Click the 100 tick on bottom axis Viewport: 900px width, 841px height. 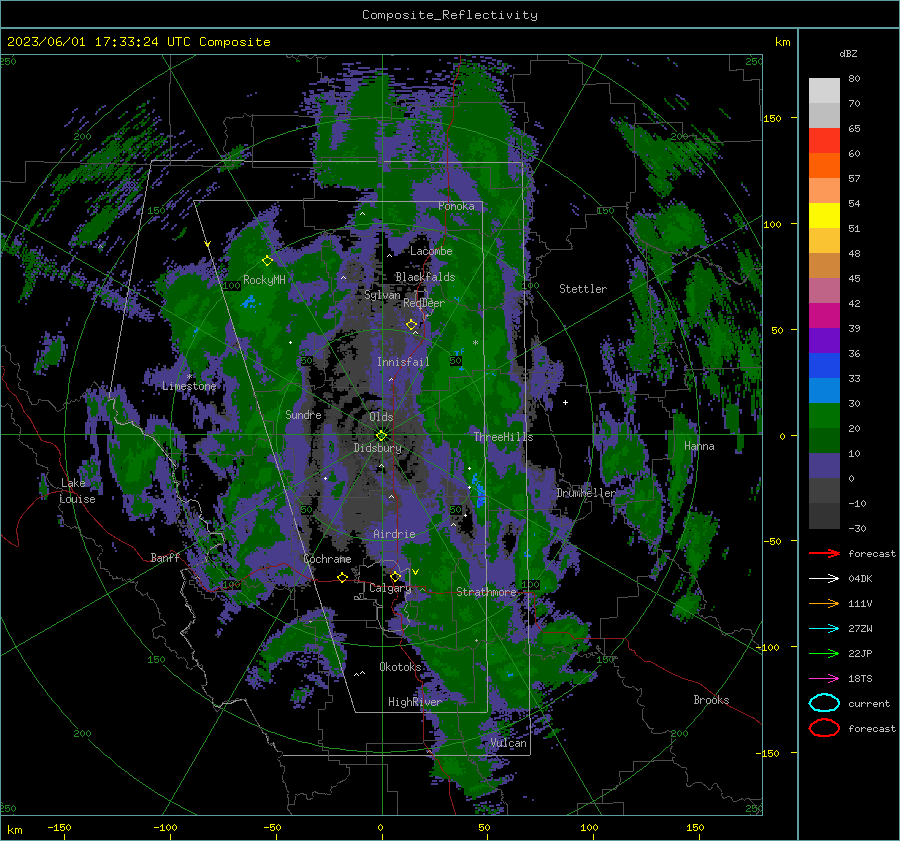(589, 827)
